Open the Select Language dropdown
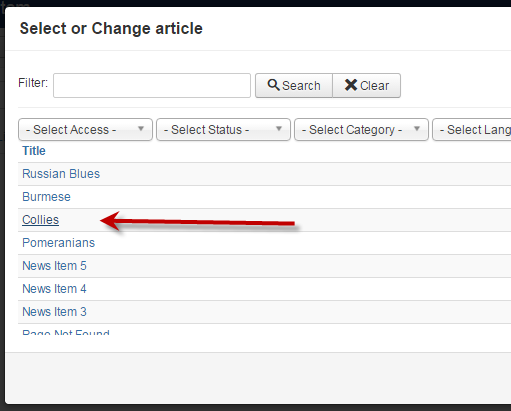Image resolution: width=511 pixels, height=411 pixels. [472, 129]
